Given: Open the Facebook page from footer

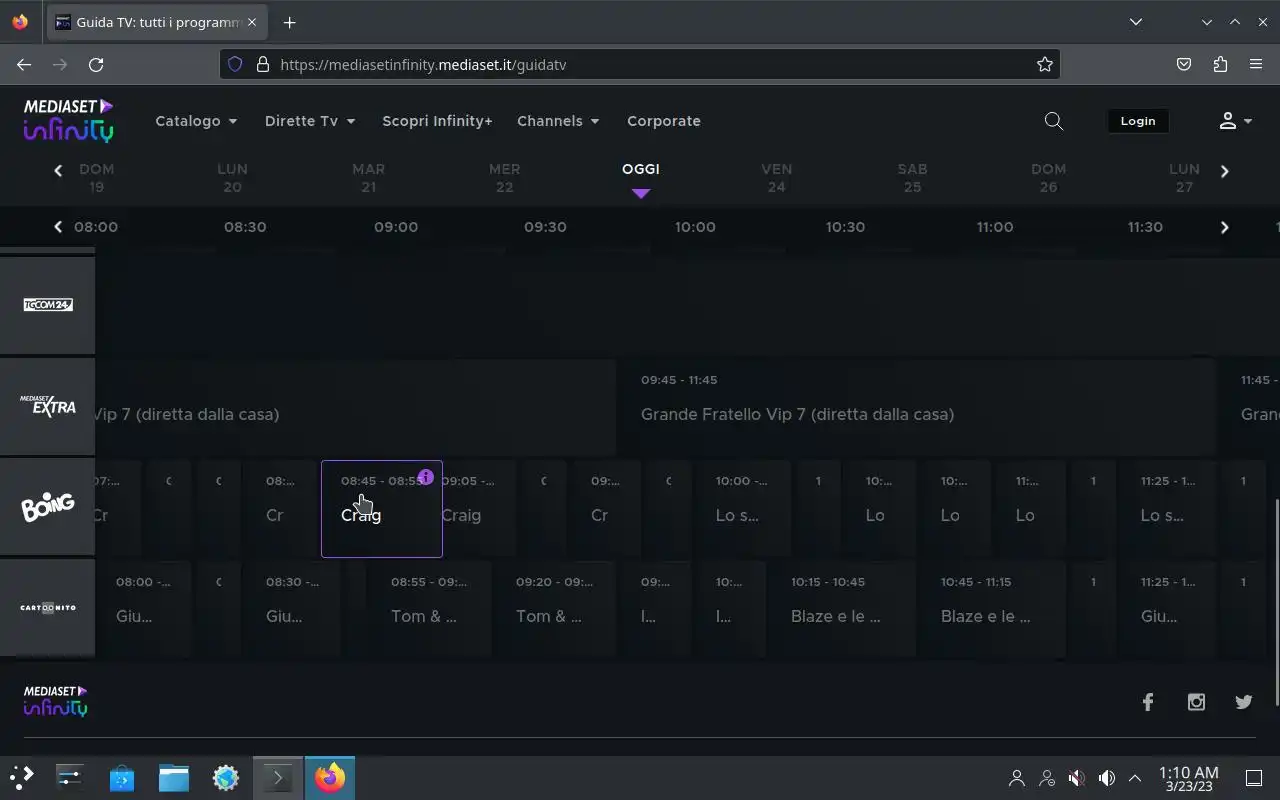Looking at the screenshot, I should 1148,702.
